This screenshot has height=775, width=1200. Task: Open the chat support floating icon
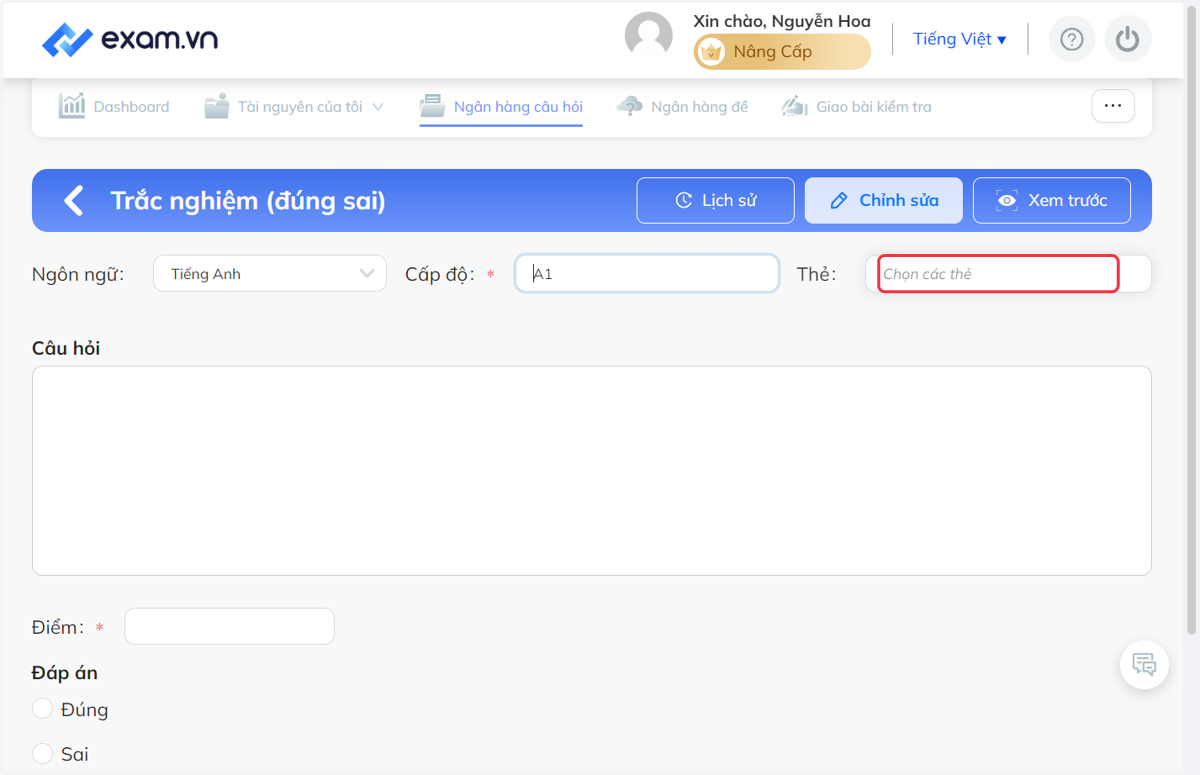coord(1144,664)
